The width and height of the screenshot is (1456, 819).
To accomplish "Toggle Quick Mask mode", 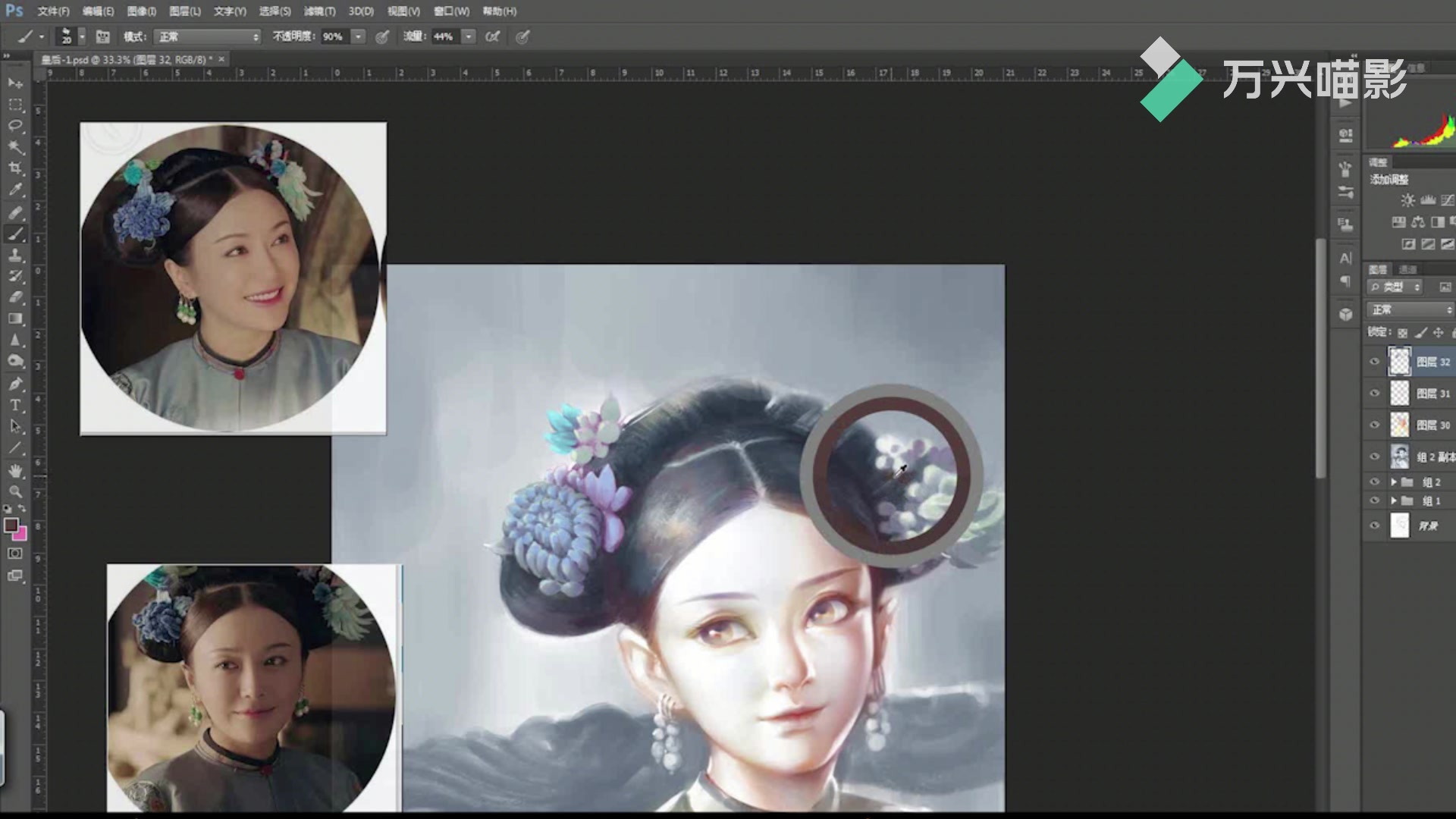I will click(14, 554).
